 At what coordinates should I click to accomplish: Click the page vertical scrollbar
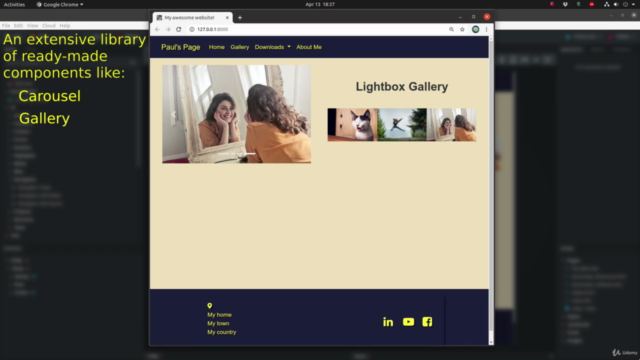[x=491, y=190]
